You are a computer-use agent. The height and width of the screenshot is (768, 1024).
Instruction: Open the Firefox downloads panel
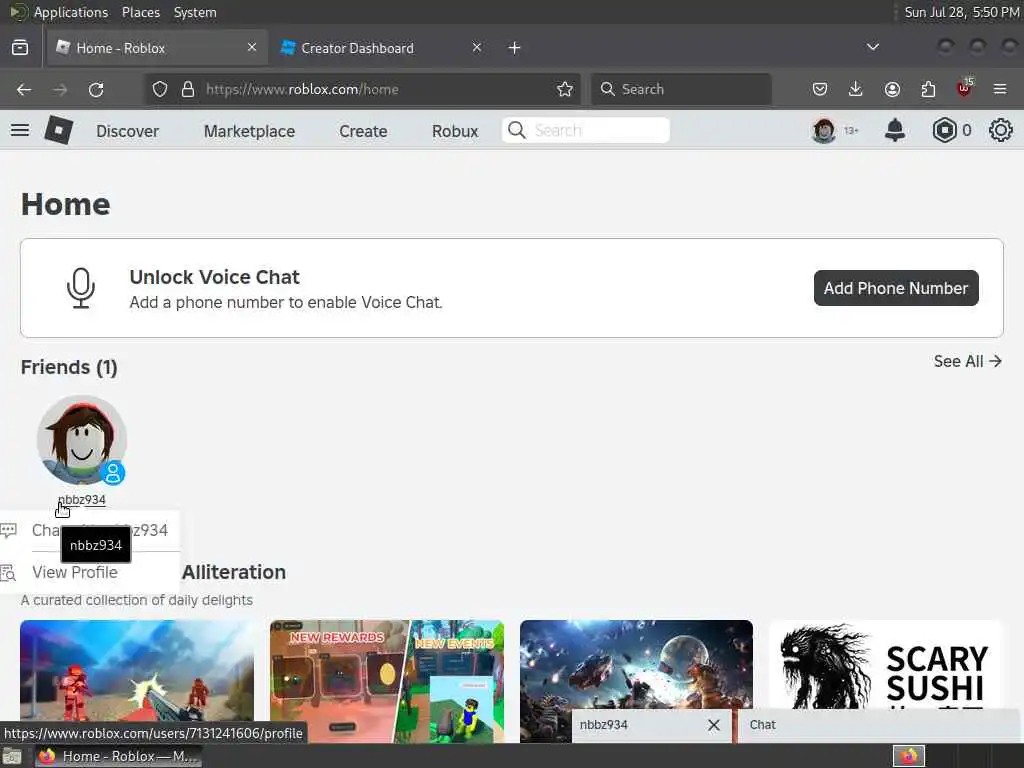tap(856, 89)
